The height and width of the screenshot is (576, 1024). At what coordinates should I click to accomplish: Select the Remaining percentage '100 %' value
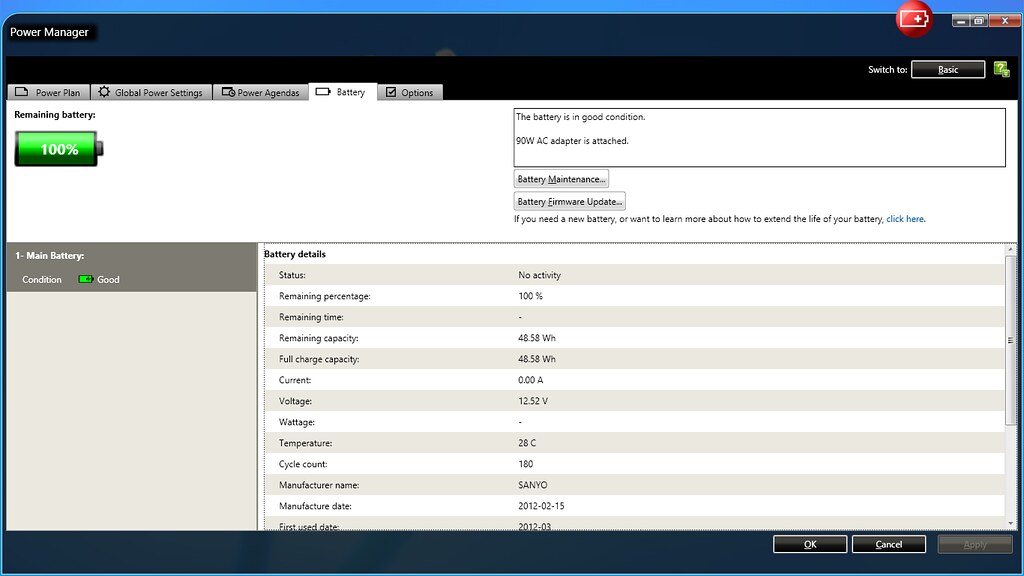[530, 296]
